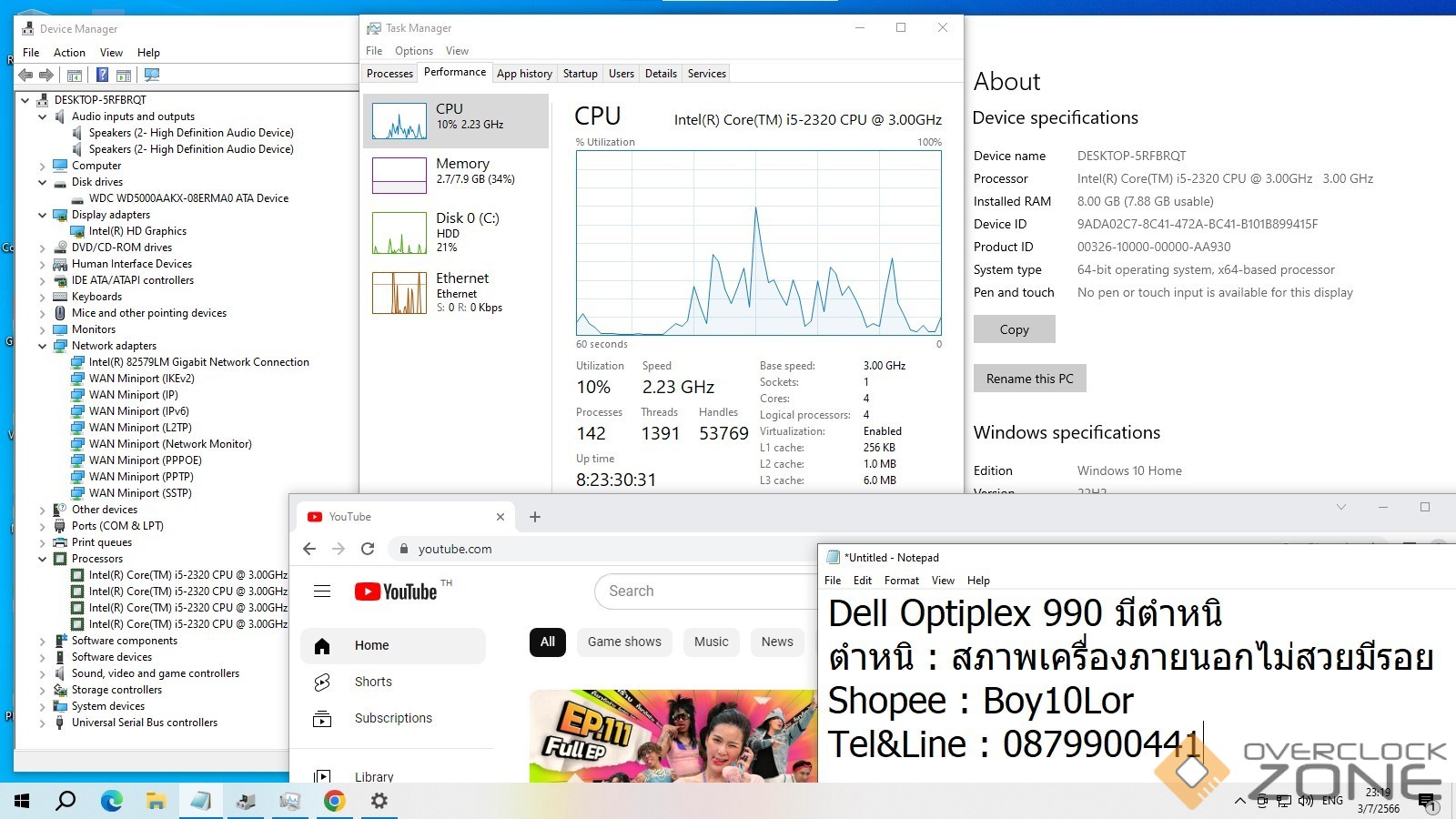
Task: Open the Format menu in Notepad
Action: (x=901, y=581)
